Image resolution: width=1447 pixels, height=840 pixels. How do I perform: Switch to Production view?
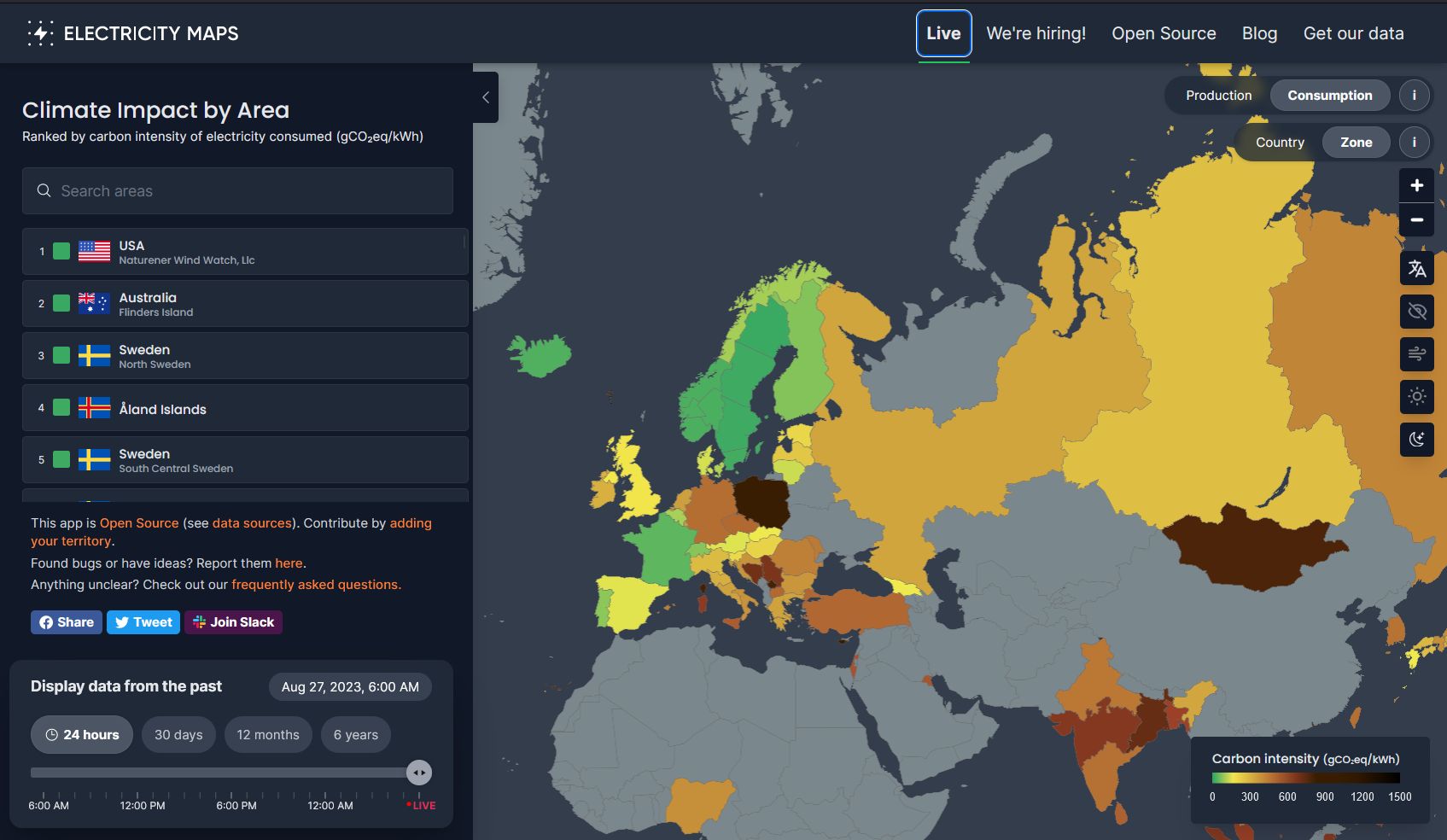click(x=1218, y=96)
